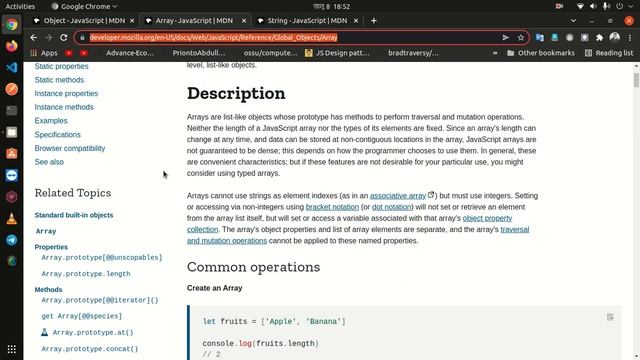640x360 pixels.
Task: Open the Advance-Eco bookmark
Action: [x=129, y=53]
